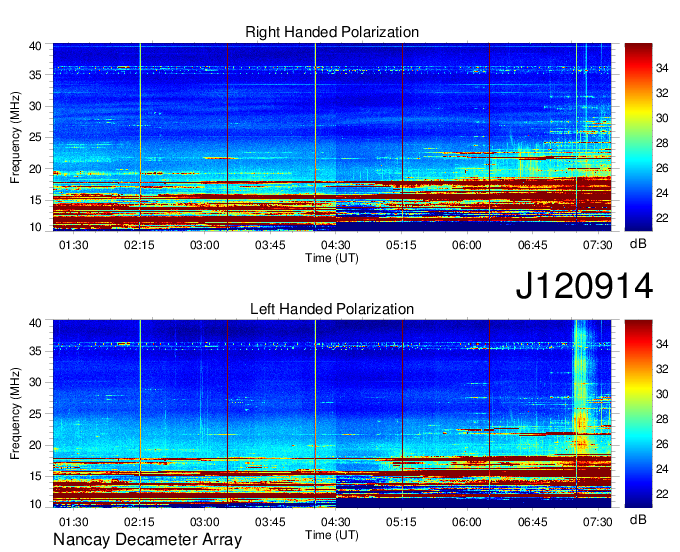The height and width of the screenshot is (552, 680).
Task: Click the 'Left Handed Polarization' title
Action: [x=332, y=309]
